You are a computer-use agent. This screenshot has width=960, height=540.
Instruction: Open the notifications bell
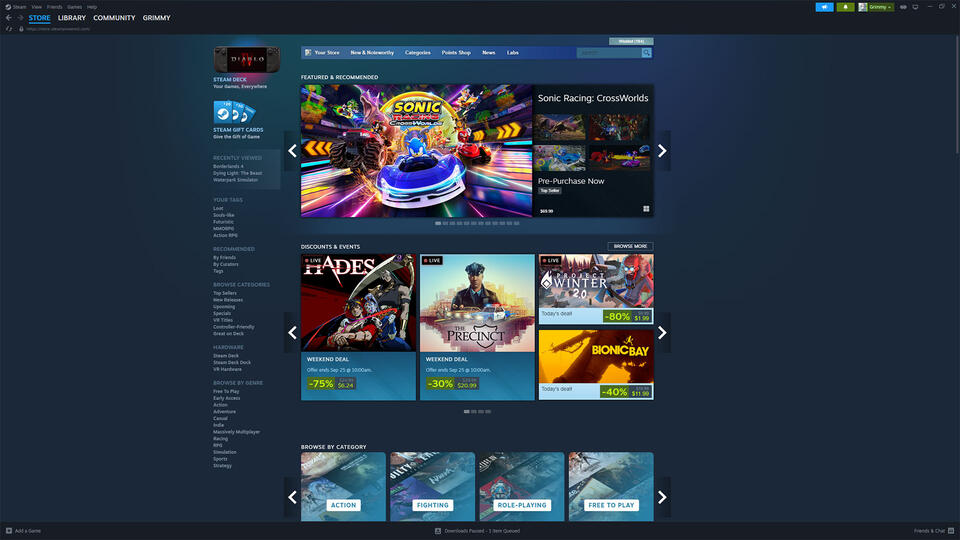pos(845,7)
